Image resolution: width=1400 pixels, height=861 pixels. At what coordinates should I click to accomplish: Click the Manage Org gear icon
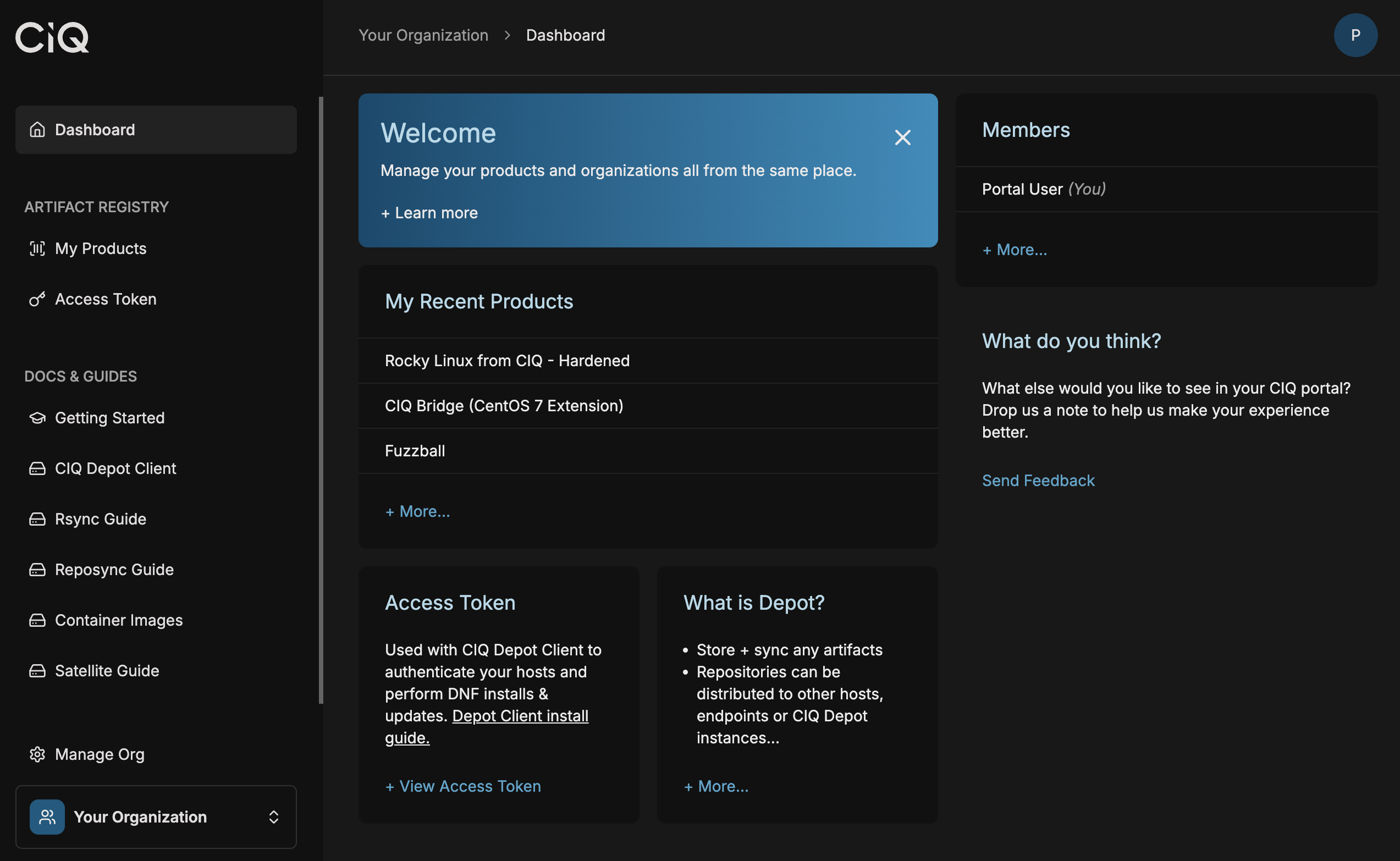pos(37,754)
